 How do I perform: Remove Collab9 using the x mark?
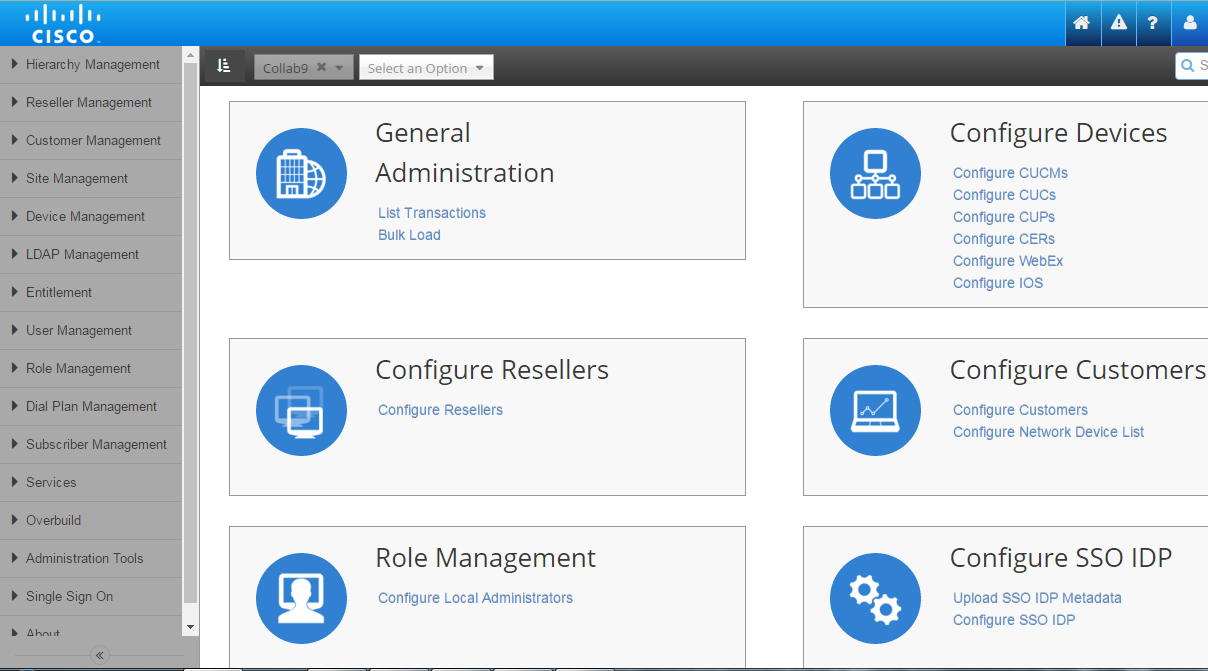[x=321, y=67]
